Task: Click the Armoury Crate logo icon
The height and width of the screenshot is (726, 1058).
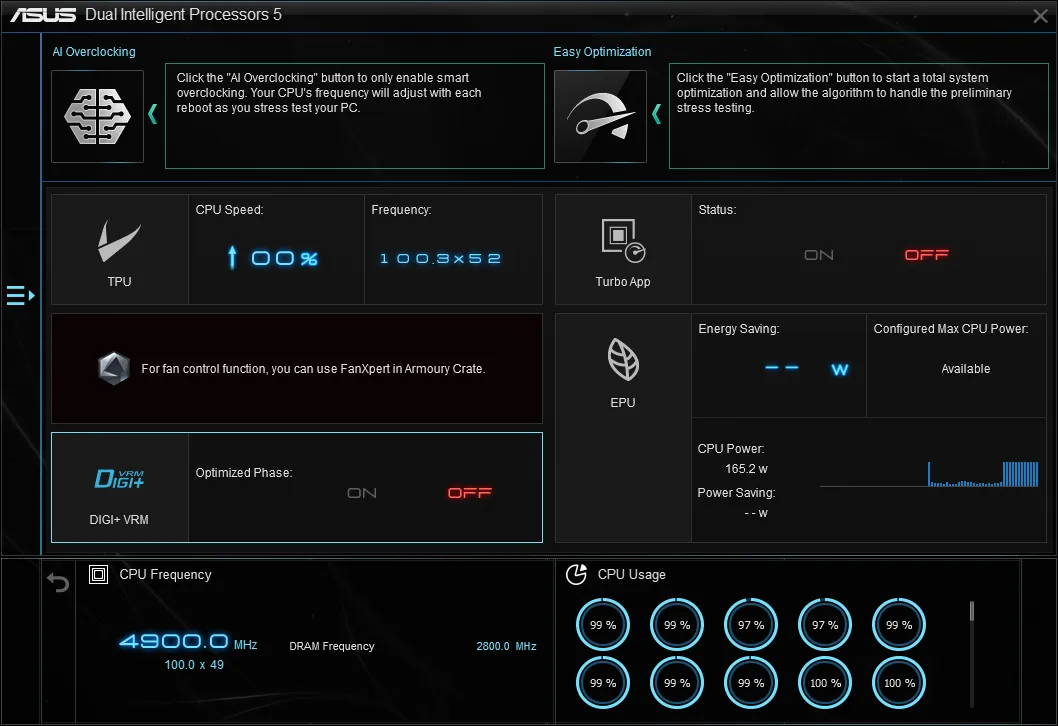Action: [114, 368]
